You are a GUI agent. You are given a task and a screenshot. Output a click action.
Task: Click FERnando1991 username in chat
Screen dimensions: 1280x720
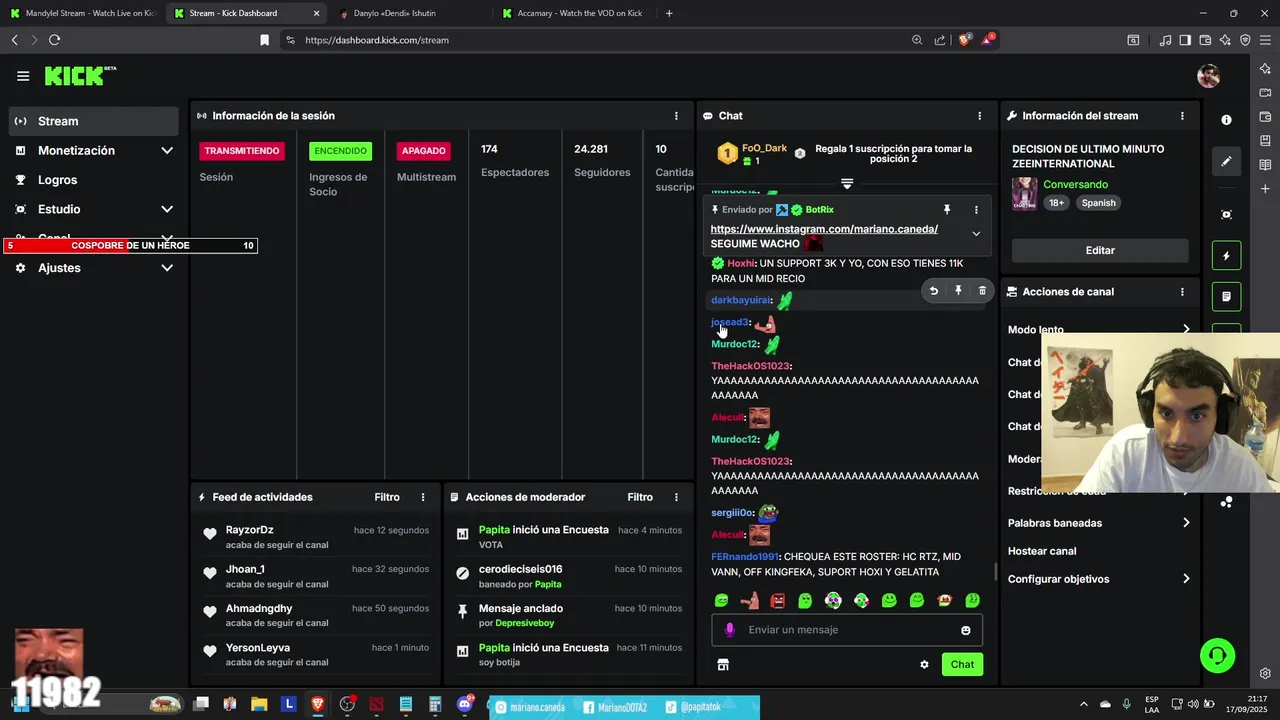[744, 557]
